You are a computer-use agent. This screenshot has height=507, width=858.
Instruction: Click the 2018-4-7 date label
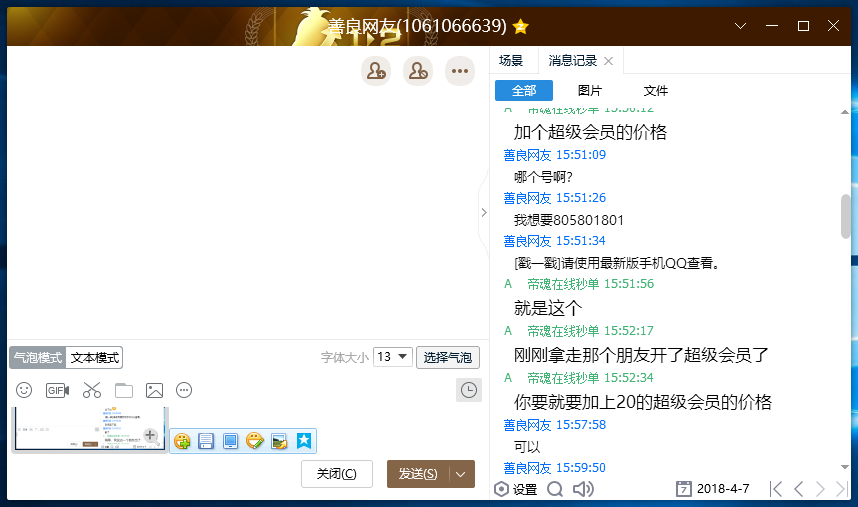(x=723, y=488)
